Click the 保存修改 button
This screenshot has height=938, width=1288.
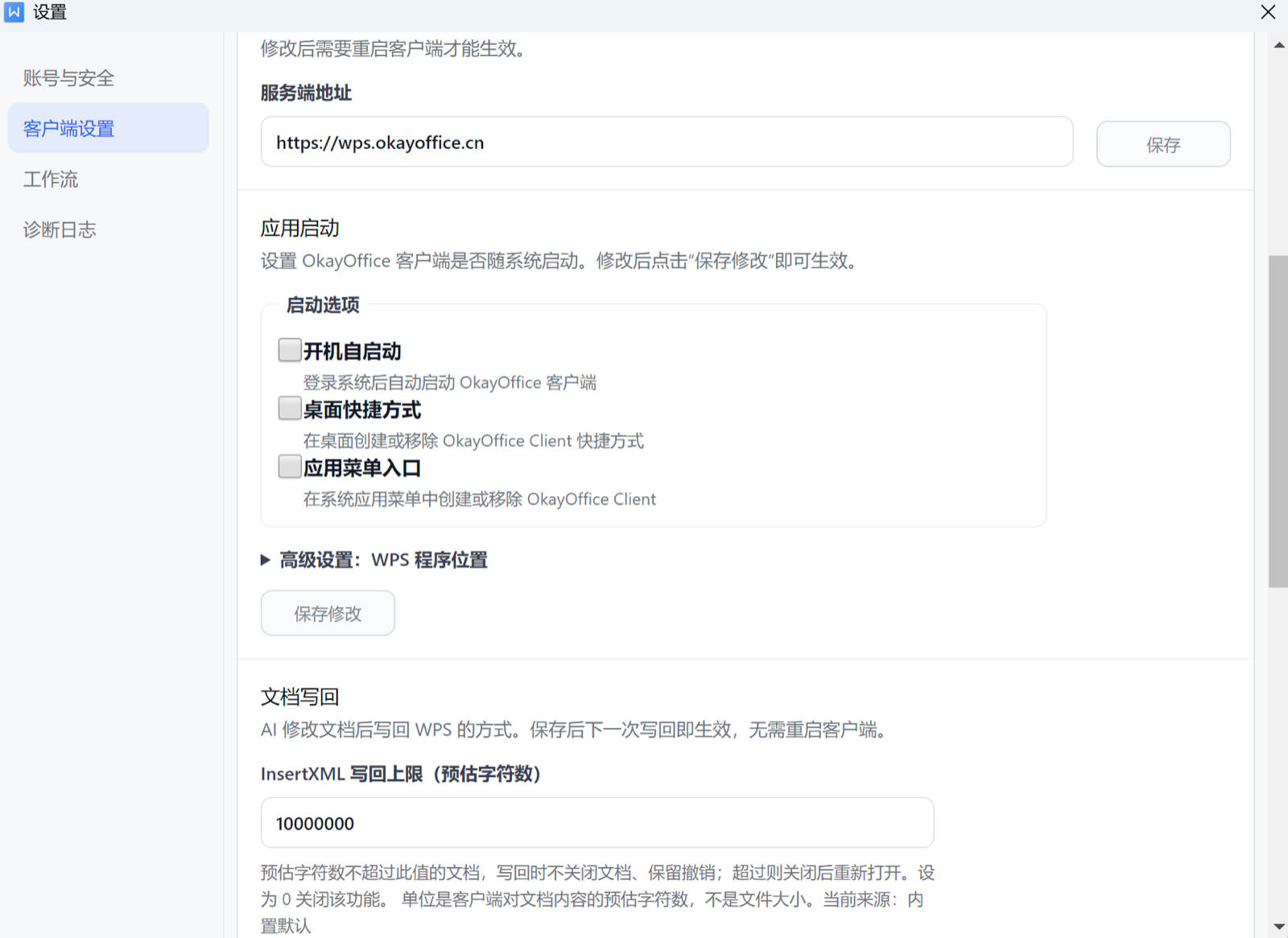(x=328, y=613)
